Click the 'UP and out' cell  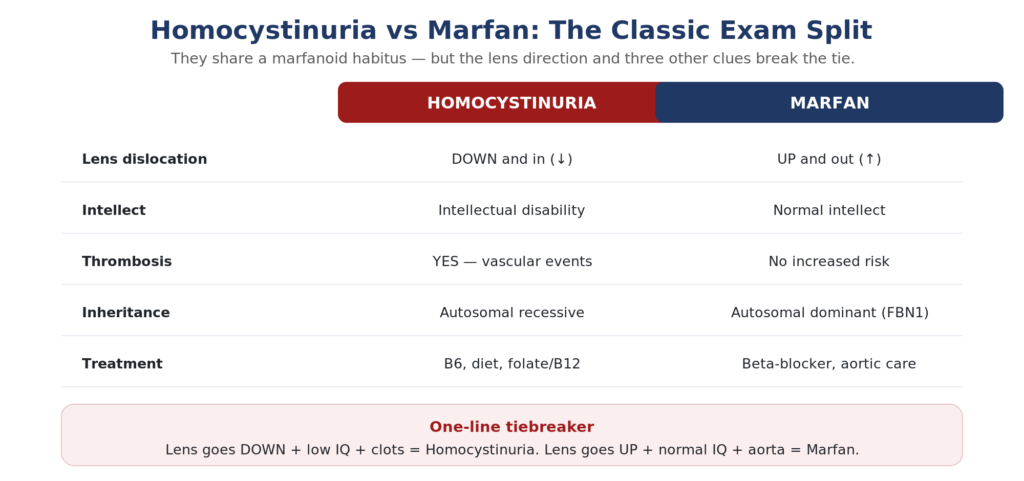pyautogui.click(x=829, y=159)
